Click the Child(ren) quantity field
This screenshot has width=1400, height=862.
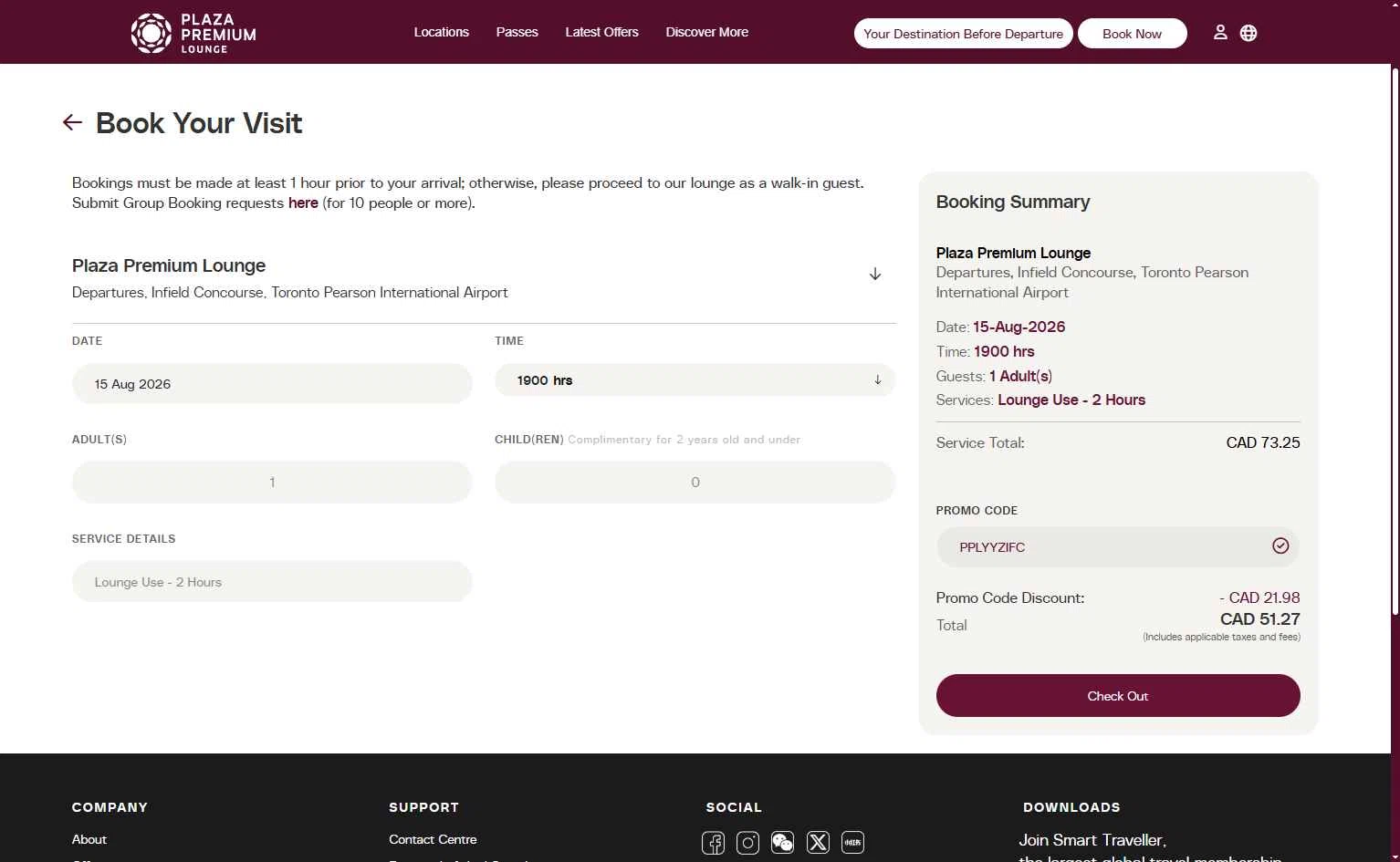pyautogui.click(x=695, y=482)
